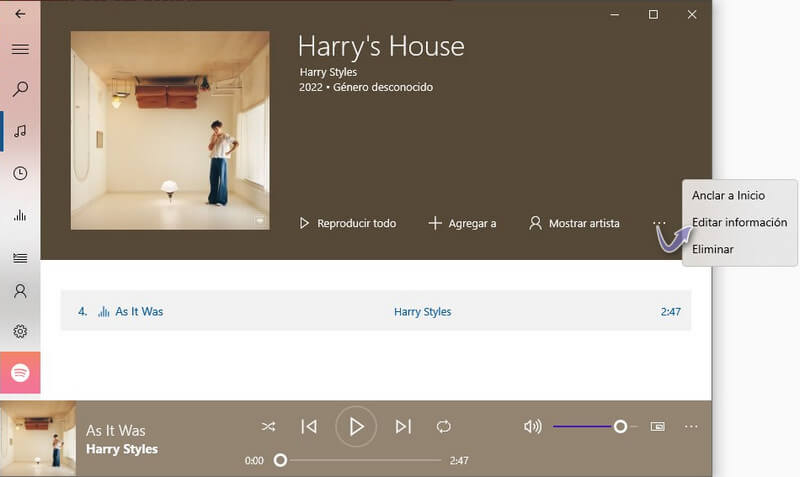
Task: Skip to next track
Action: click(403, 426)
